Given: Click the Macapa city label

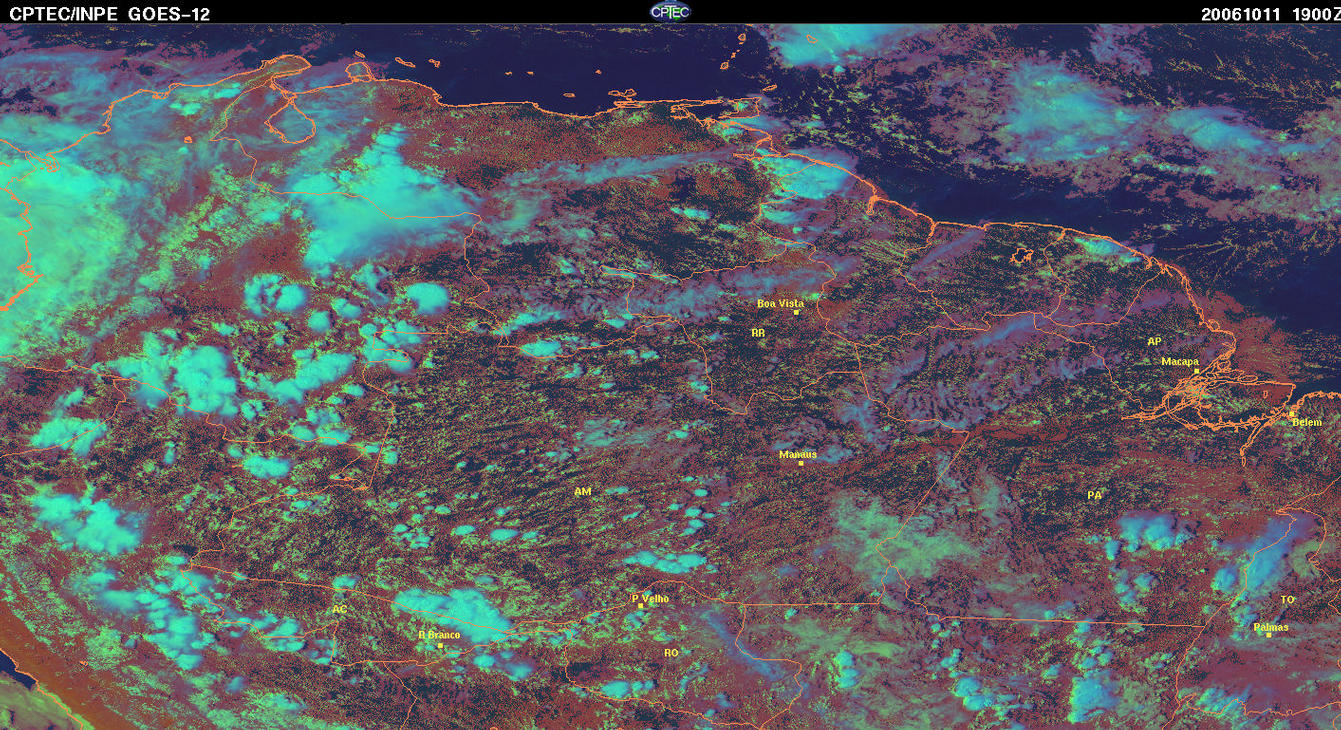Looking at the screenshot, I should 1180,361.
